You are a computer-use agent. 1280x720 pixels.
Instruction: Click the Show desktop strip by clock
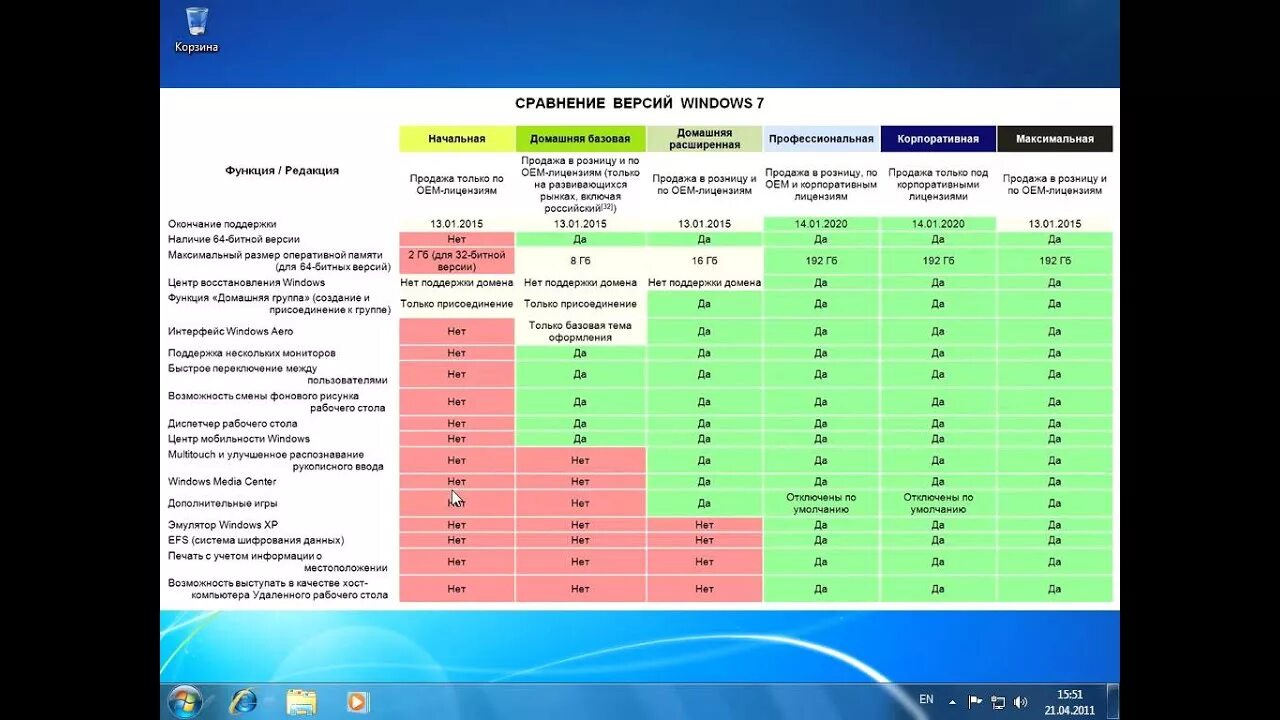click(1113, 702)
